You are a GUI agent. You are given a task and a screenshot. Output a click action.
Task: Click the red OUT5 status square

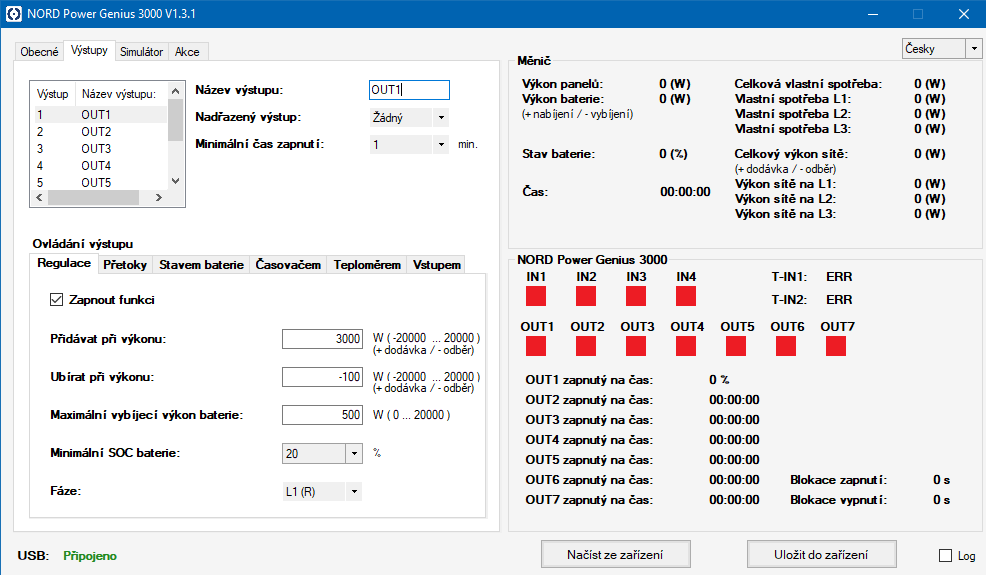tap(736, 346)
